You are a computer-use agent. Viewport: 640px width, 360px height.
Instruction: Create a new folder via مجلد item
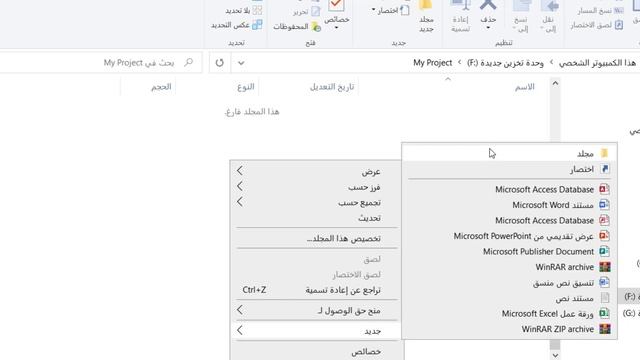click(509, 153)
